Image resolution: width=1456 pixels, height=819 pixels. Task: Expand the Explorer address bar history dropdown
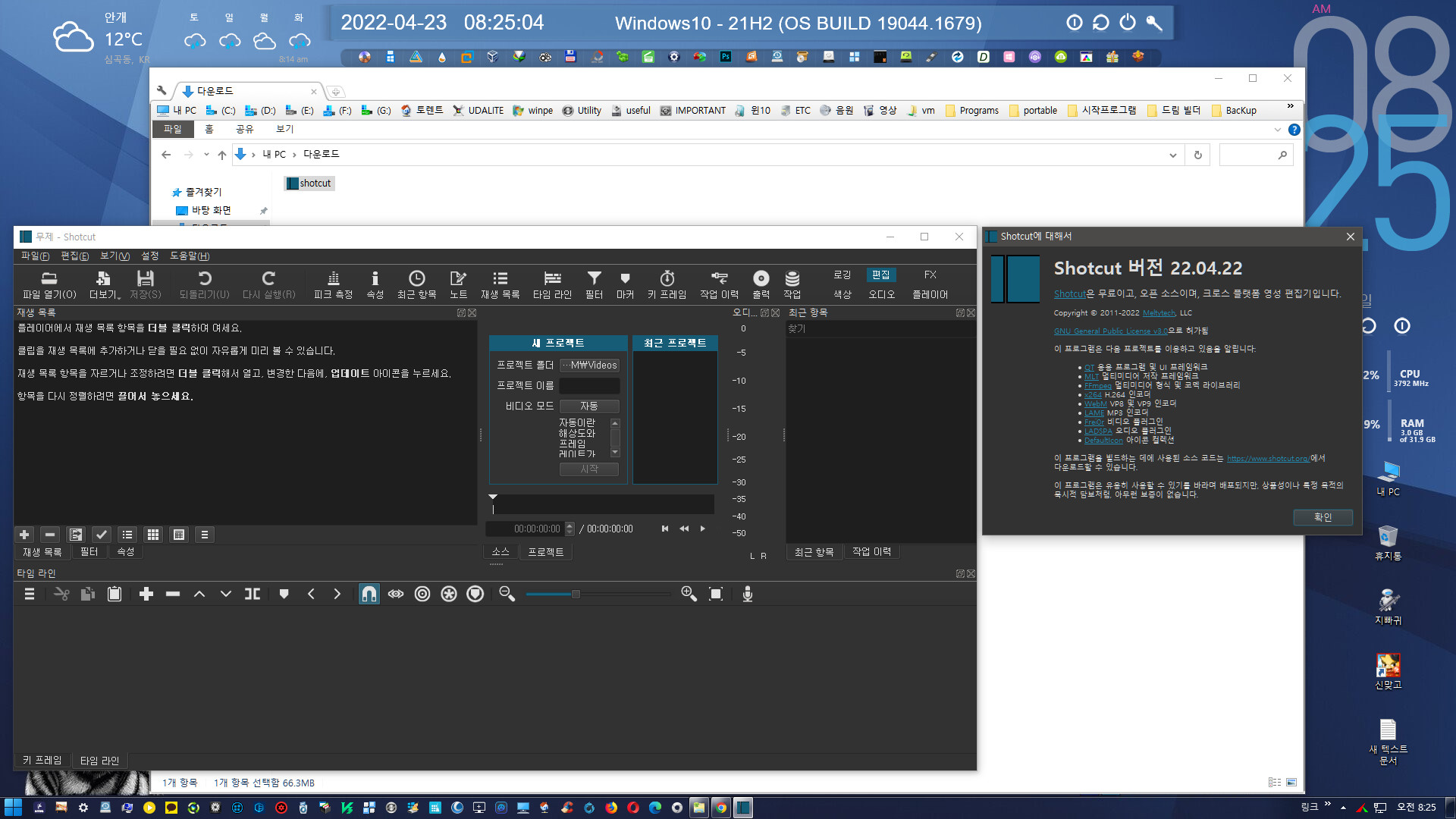coord(1172,155)
